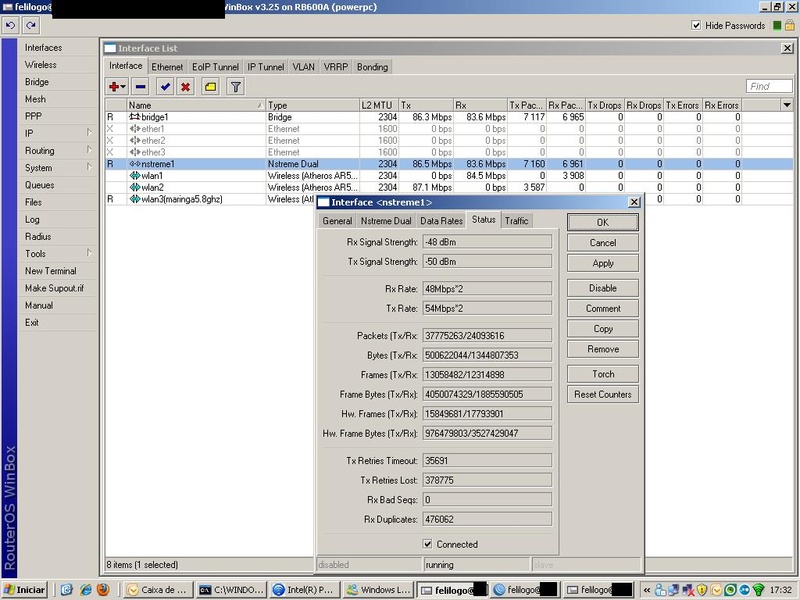This screenshot has height=600, width=800.
Task: Switch to the Data Rates tab
Action: tap(441, 220)
